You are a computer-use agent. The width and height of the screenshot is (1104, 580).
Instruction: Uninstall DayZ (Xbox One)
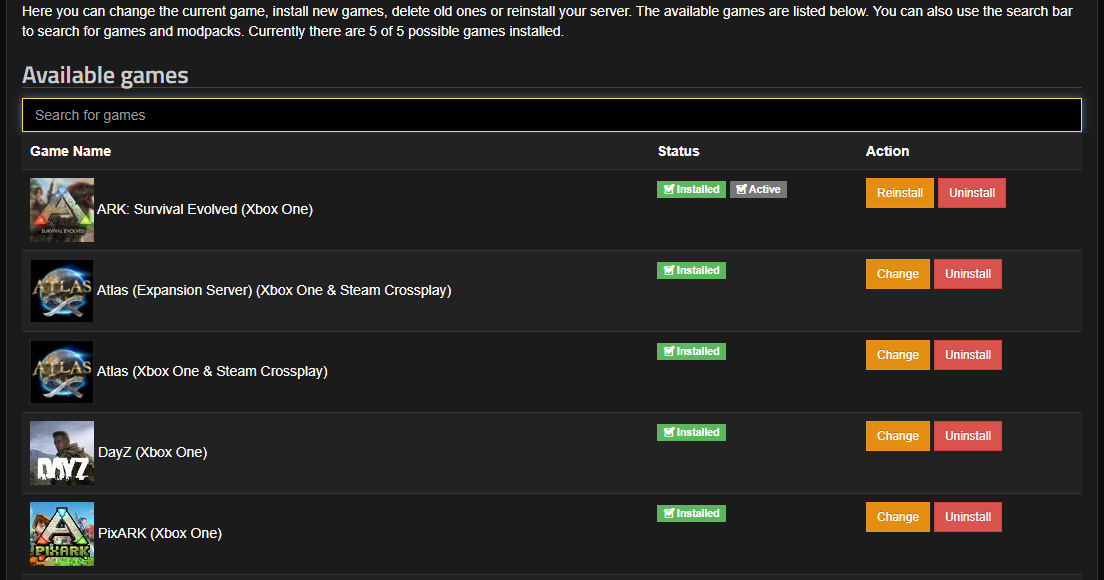pyautogui.click(x=967, y=436)
